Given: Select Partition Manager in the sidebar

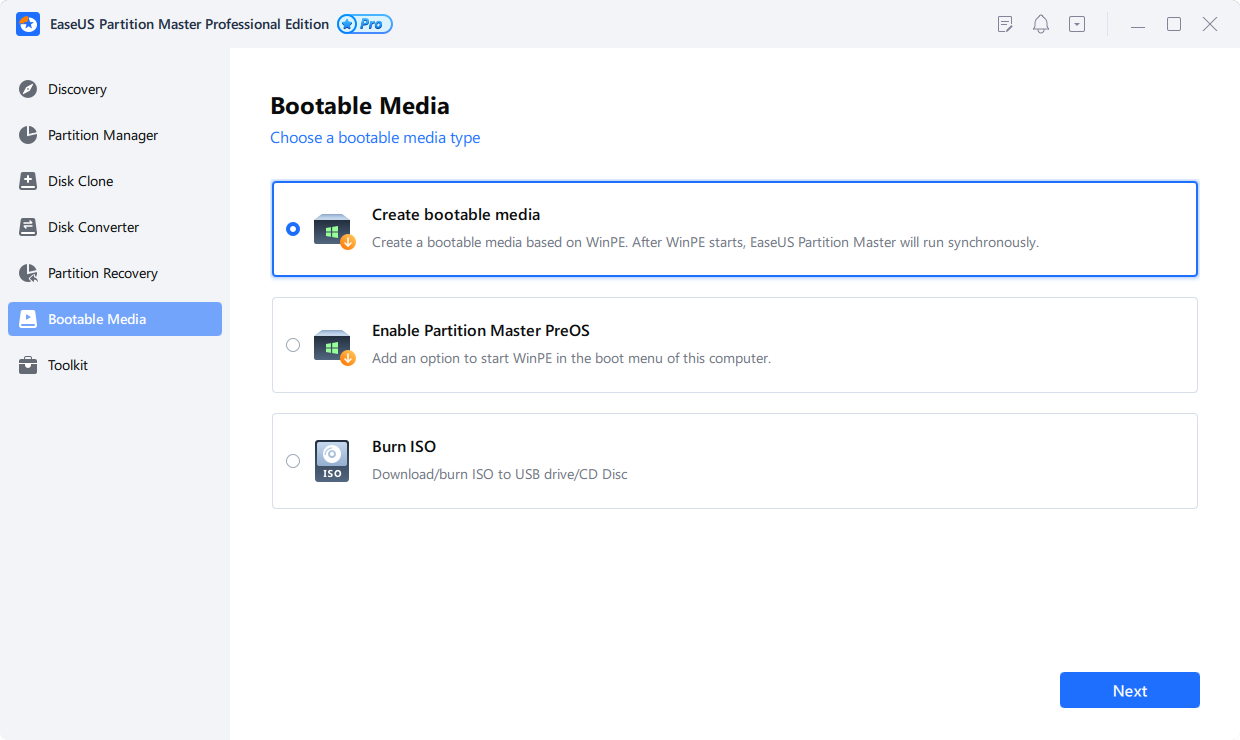Looking at the screenshot, I should pyautogui.click(x=101, y=135).
